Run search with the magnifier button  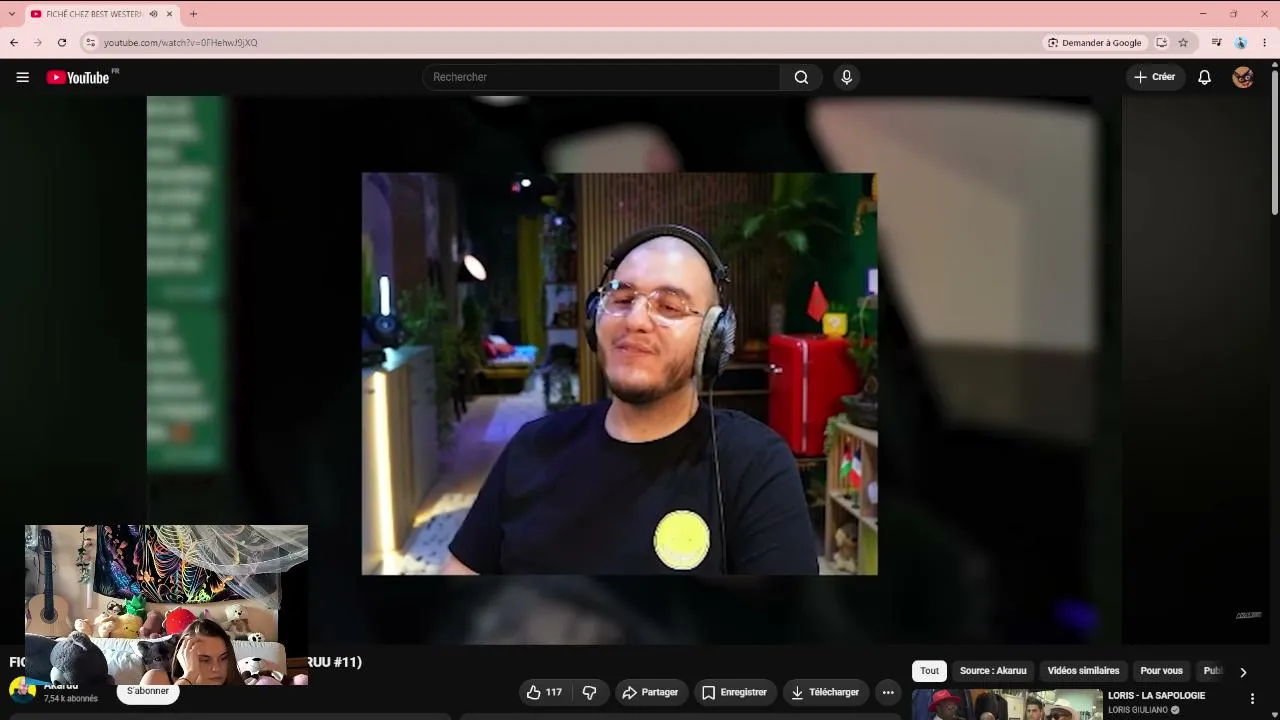[801, 77]
